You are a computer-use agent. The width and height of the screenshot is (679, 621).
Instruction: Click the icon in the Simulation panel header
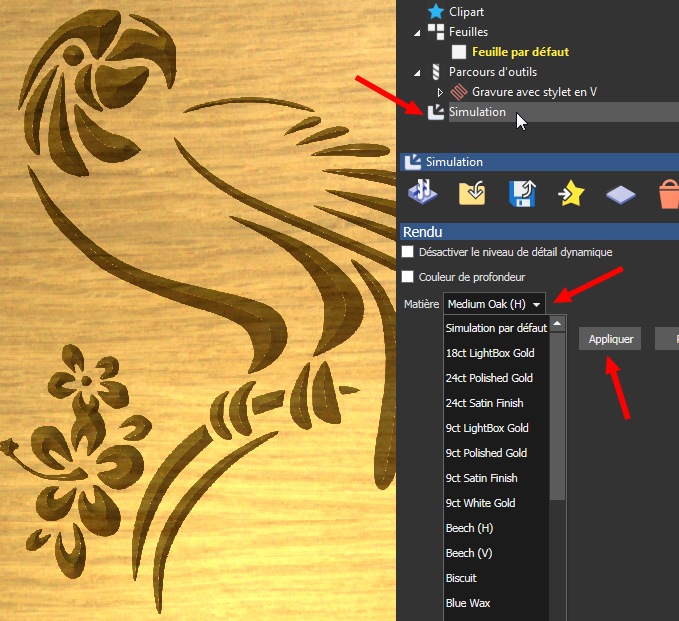point(413,162)
